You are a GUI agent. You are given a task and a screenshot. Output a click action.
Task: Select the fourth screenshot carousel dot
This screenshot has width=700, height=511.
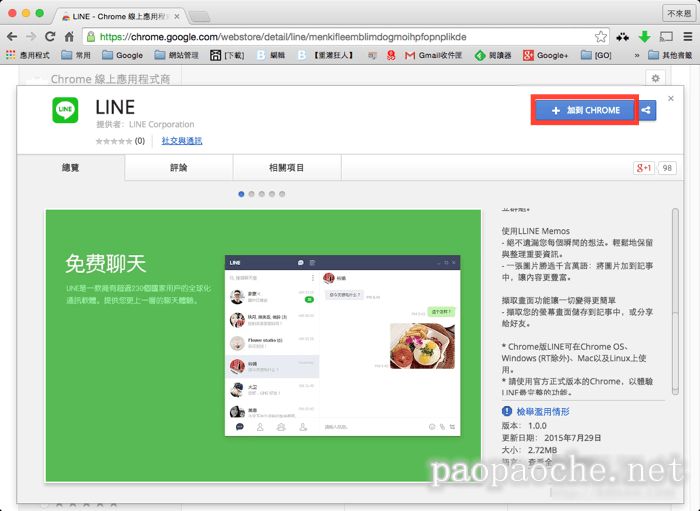click(x=272, y=194)
